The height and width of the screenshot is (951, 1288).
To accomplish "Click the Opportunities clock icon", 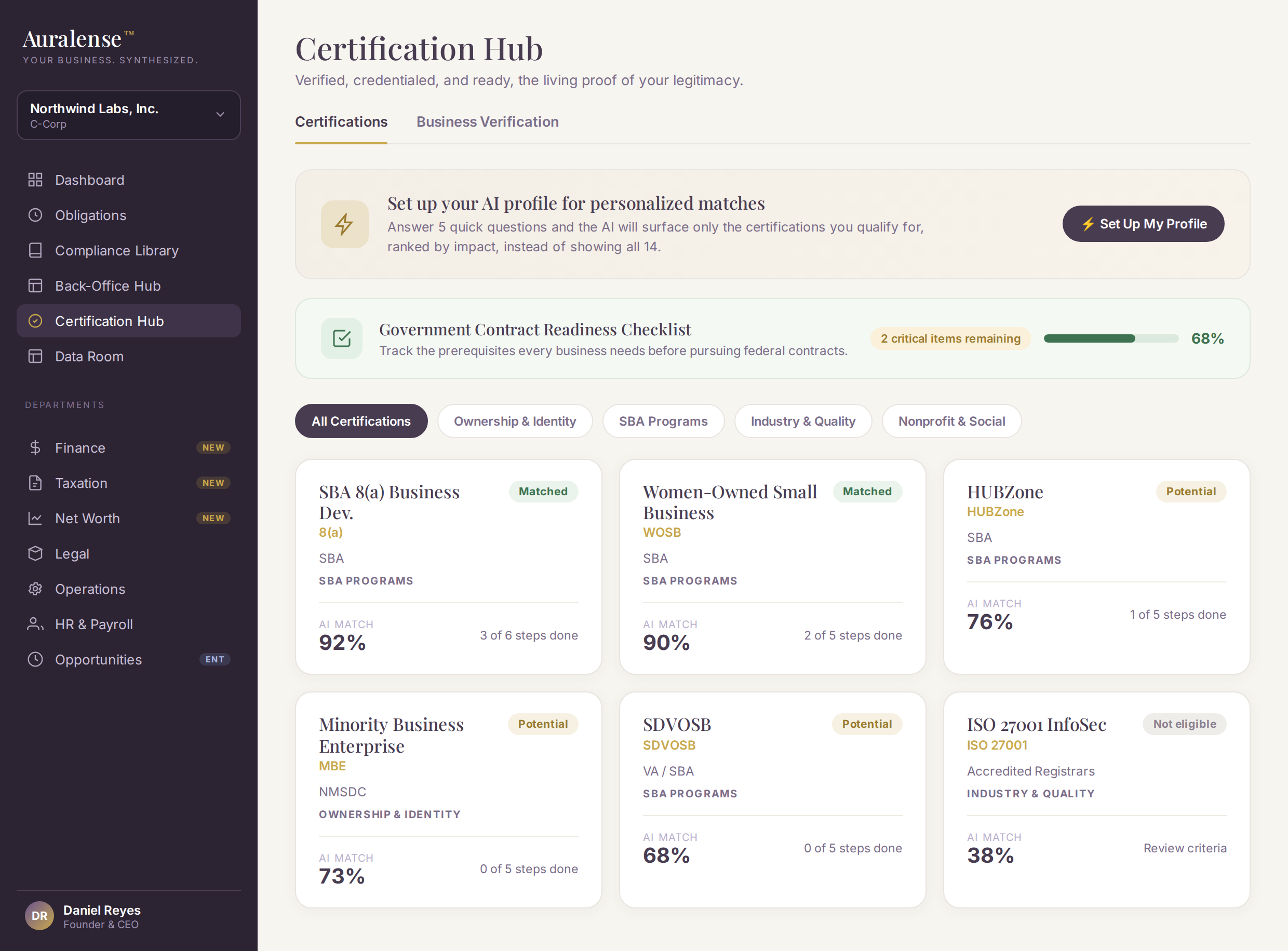I will click(x=35, y=659).
